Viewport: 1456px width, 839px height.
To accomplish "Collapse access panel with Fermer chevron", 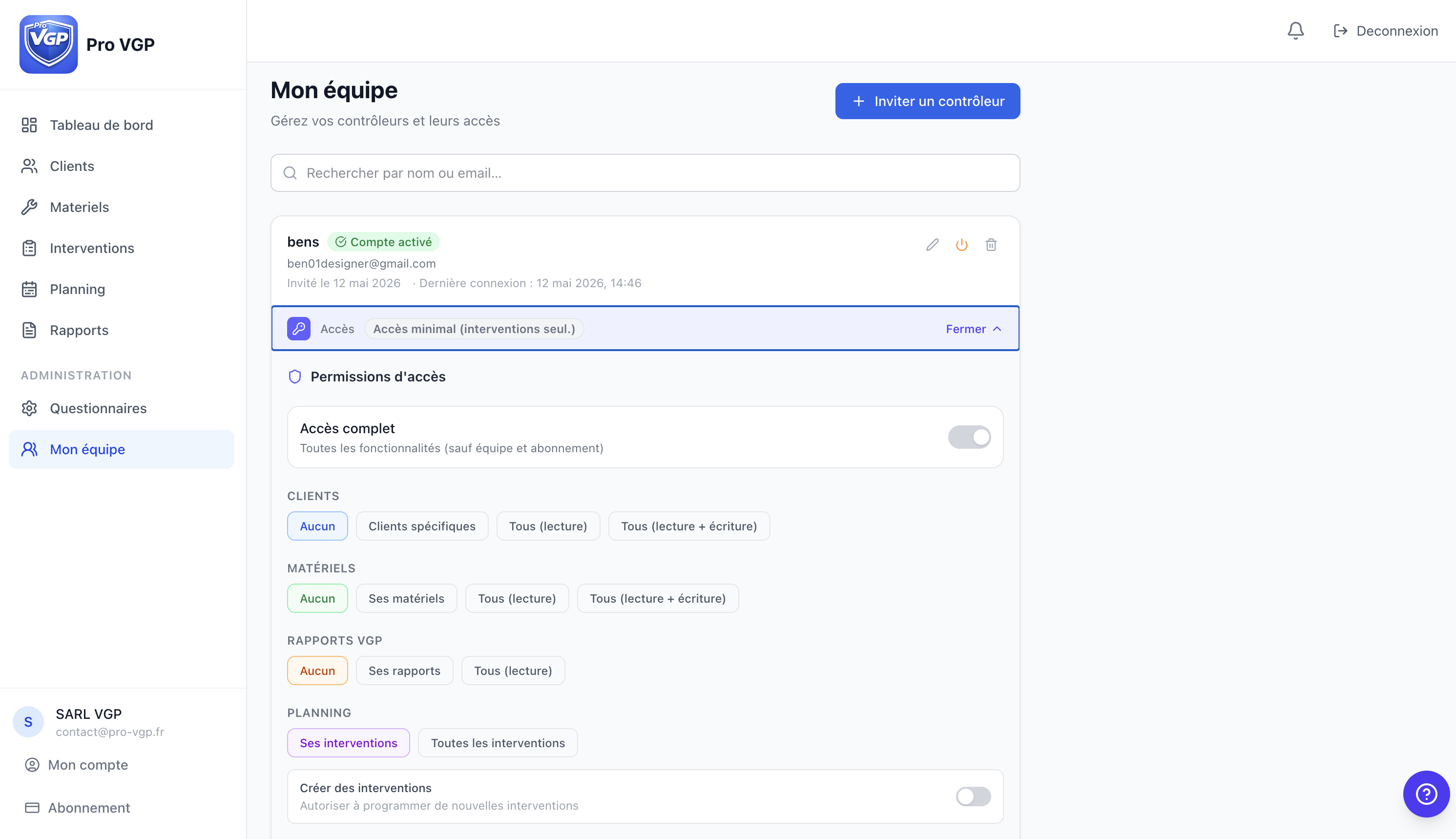I will (x=974, y=329).
